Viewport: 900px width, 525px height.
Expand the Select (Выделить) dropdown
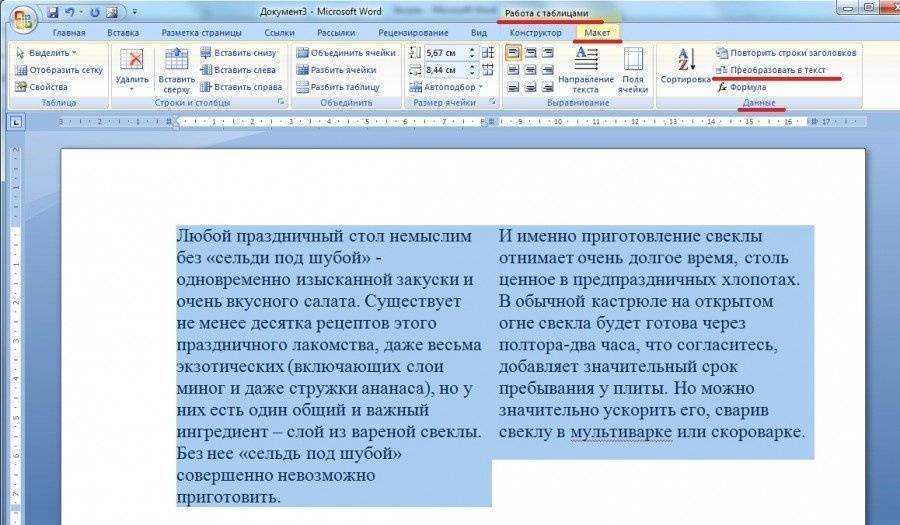[73, 53]
